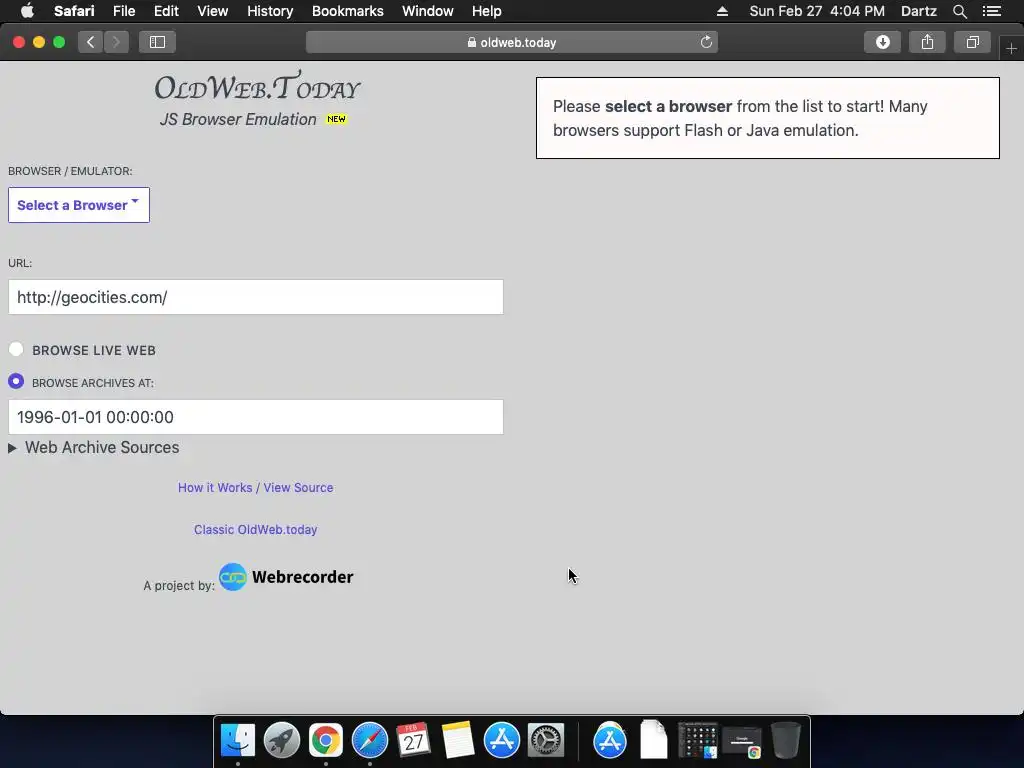Open Safari downloads list
The height and width of the screenshot is (768, 1024).
point(882,42)
